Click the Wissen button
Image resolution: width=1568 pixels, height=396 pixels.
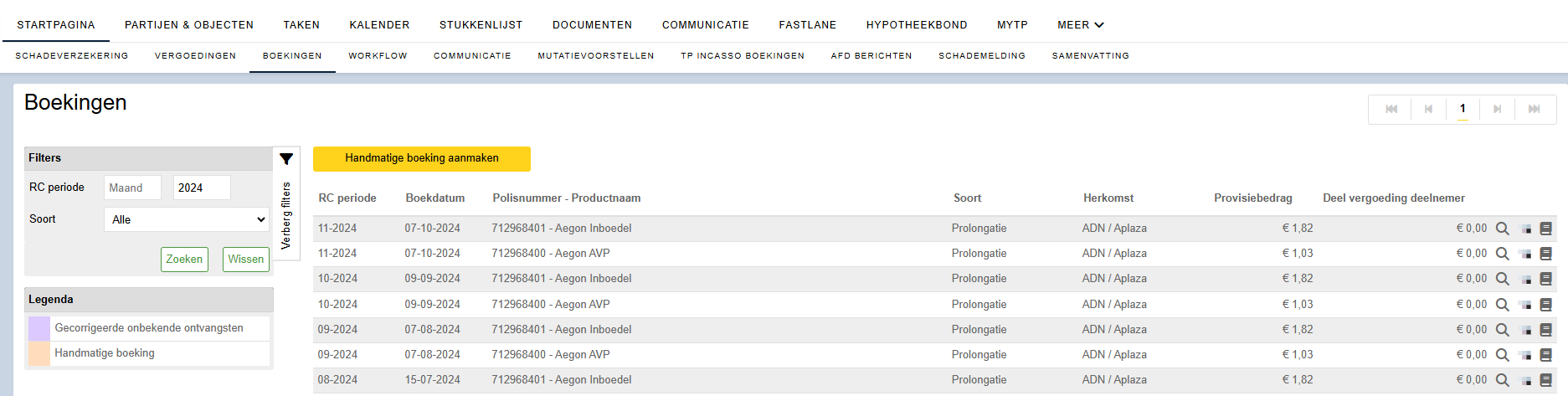[246, 260]
